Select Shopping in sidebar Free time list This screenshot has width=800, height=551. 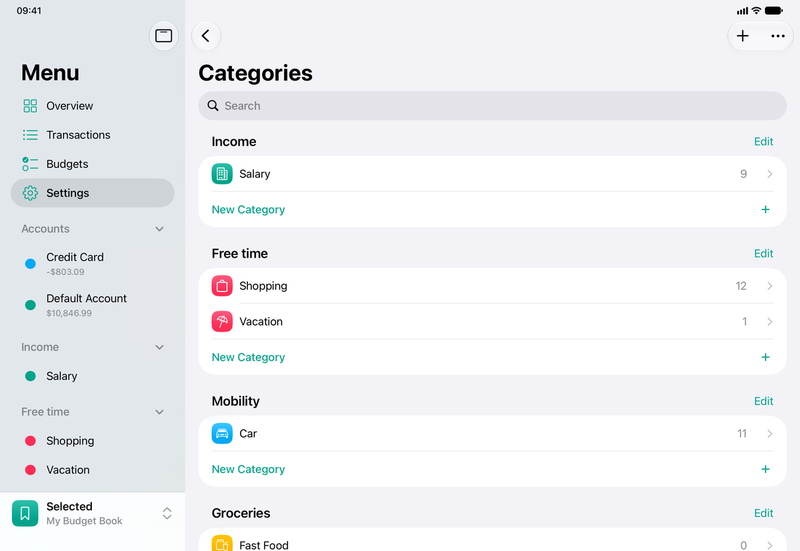point(92,441)
